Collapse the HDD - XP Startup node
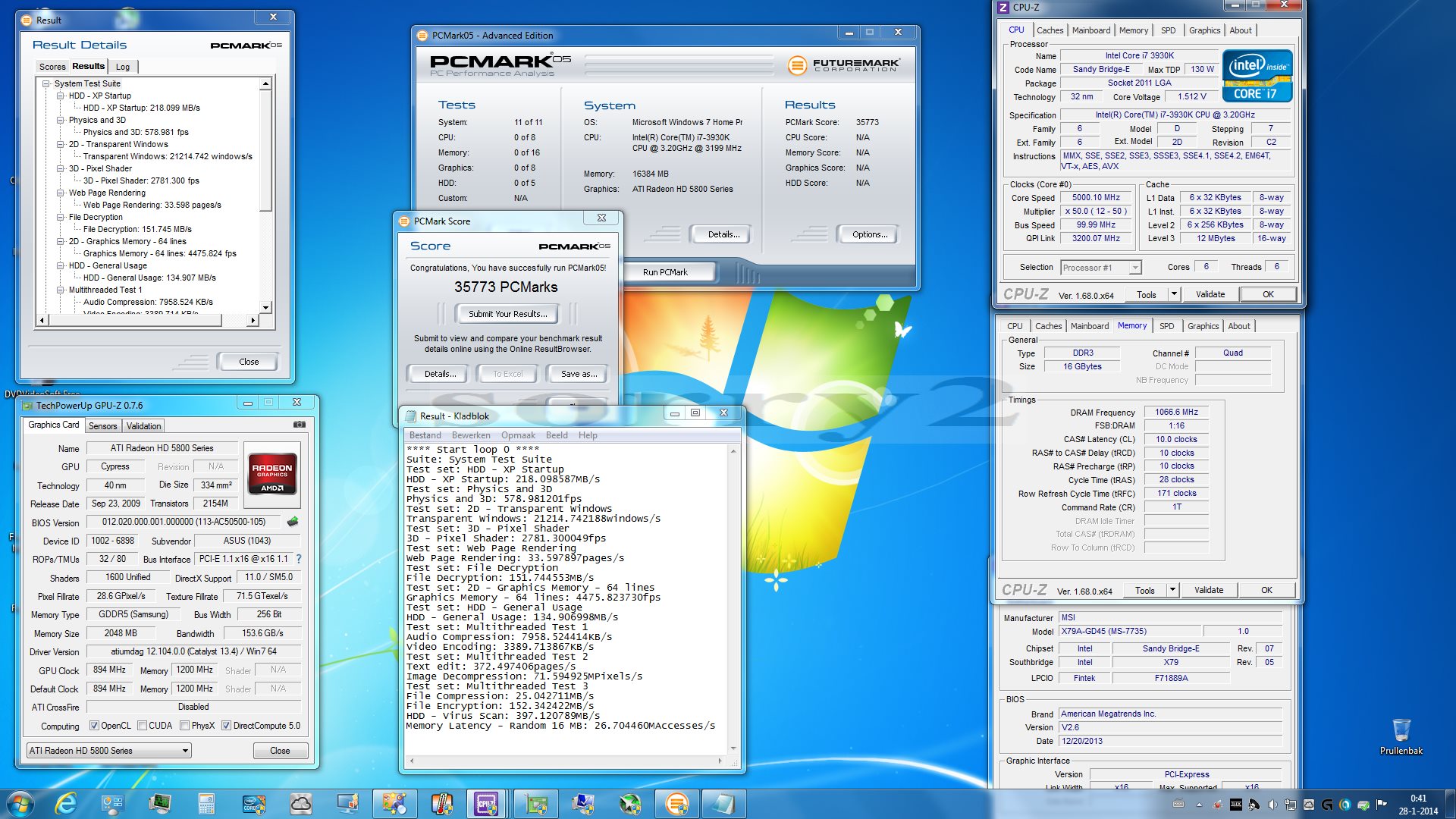 (61, 96)
